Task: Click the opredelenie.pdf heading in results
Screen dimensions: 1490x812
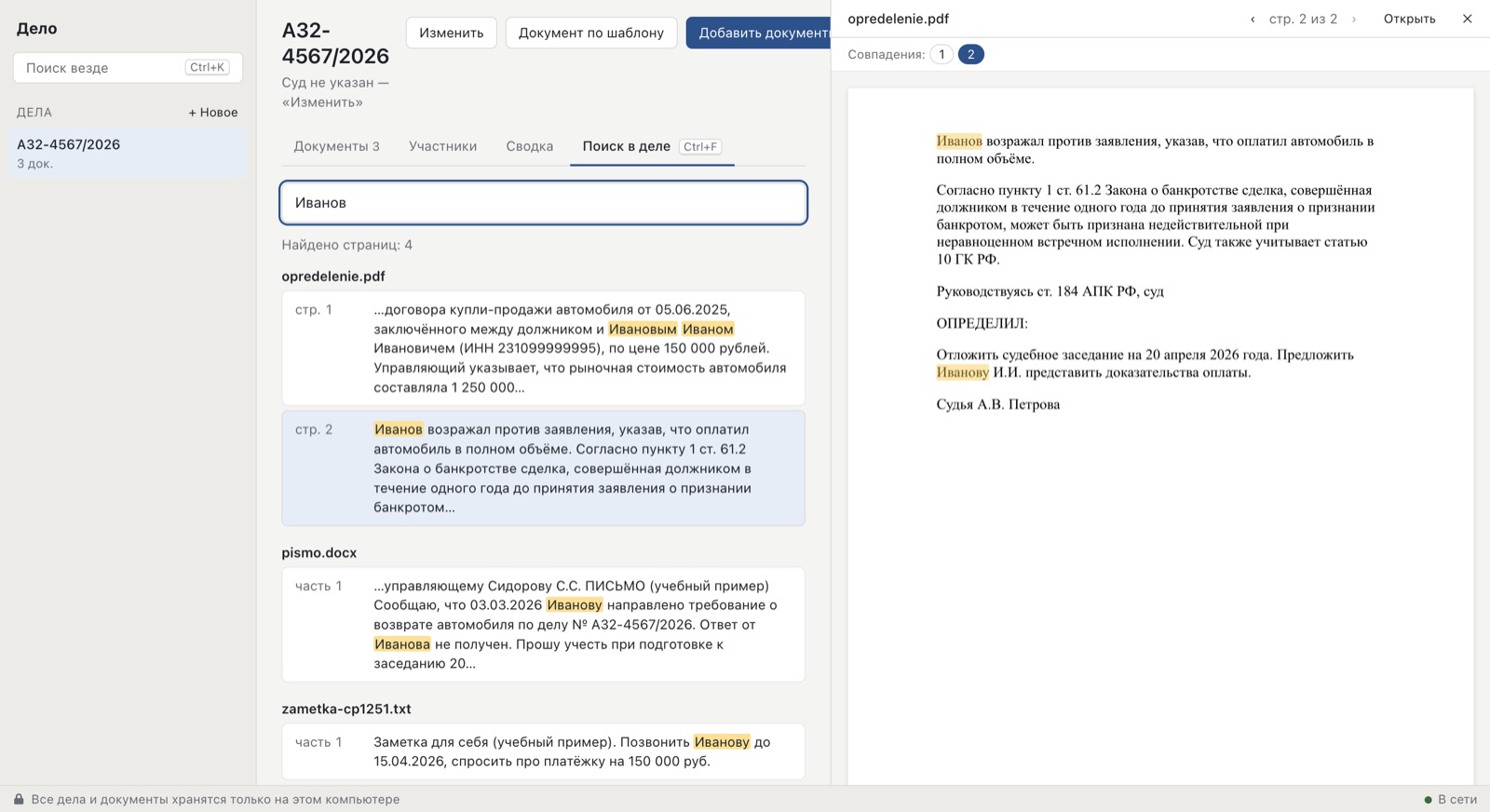Action: tap(333, 276)
